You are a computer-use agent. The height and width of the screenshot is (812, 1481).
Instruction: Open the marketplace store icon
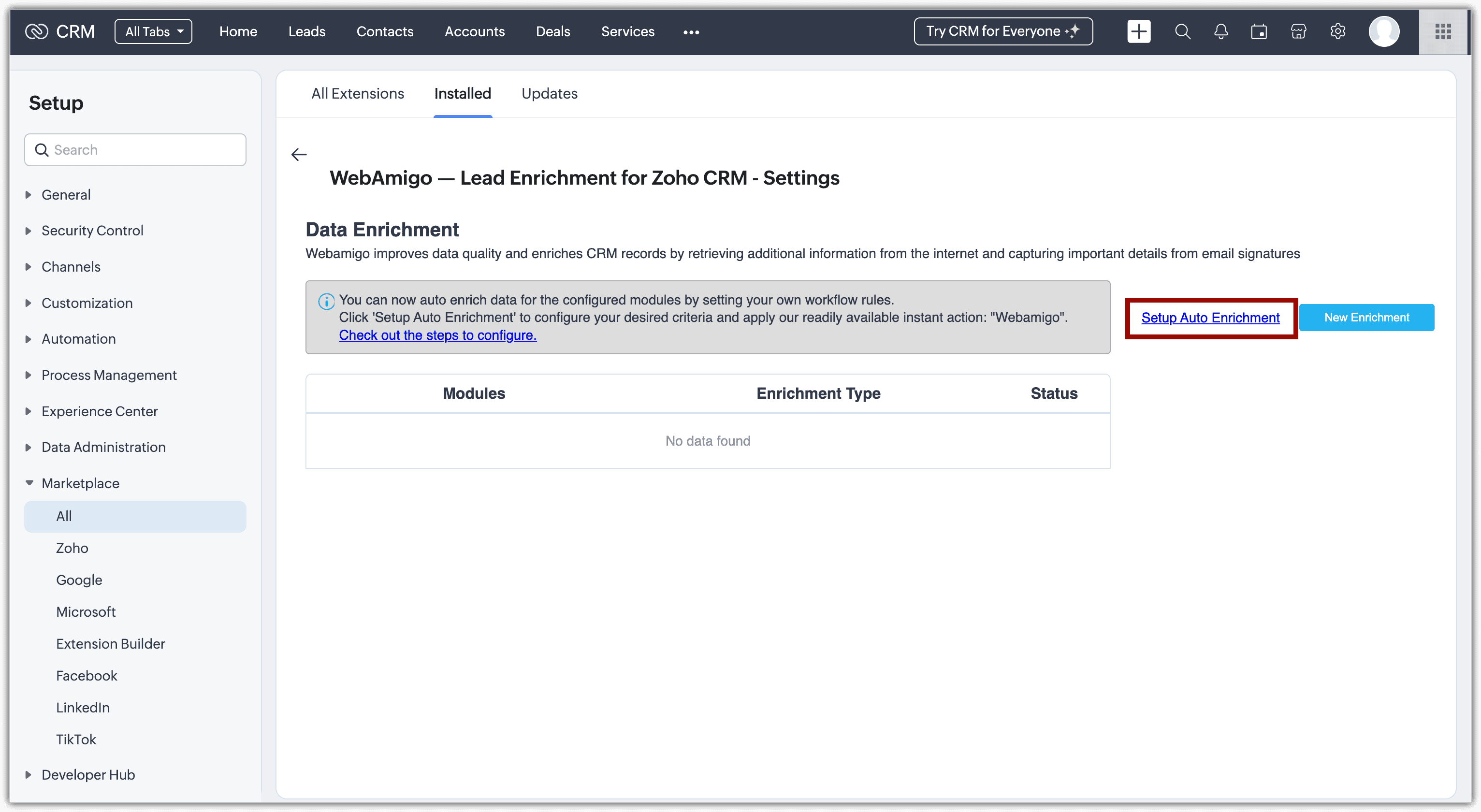tap(1298, 31)
